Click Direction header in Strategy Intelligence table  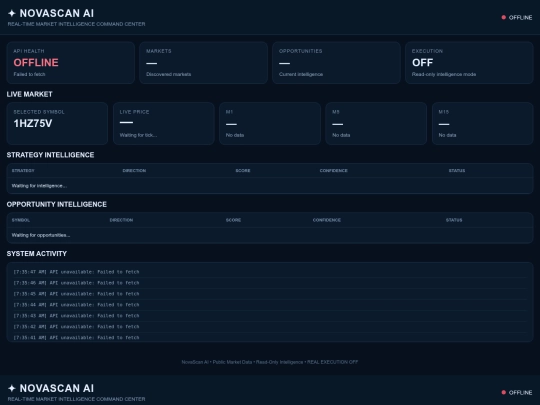134,170
